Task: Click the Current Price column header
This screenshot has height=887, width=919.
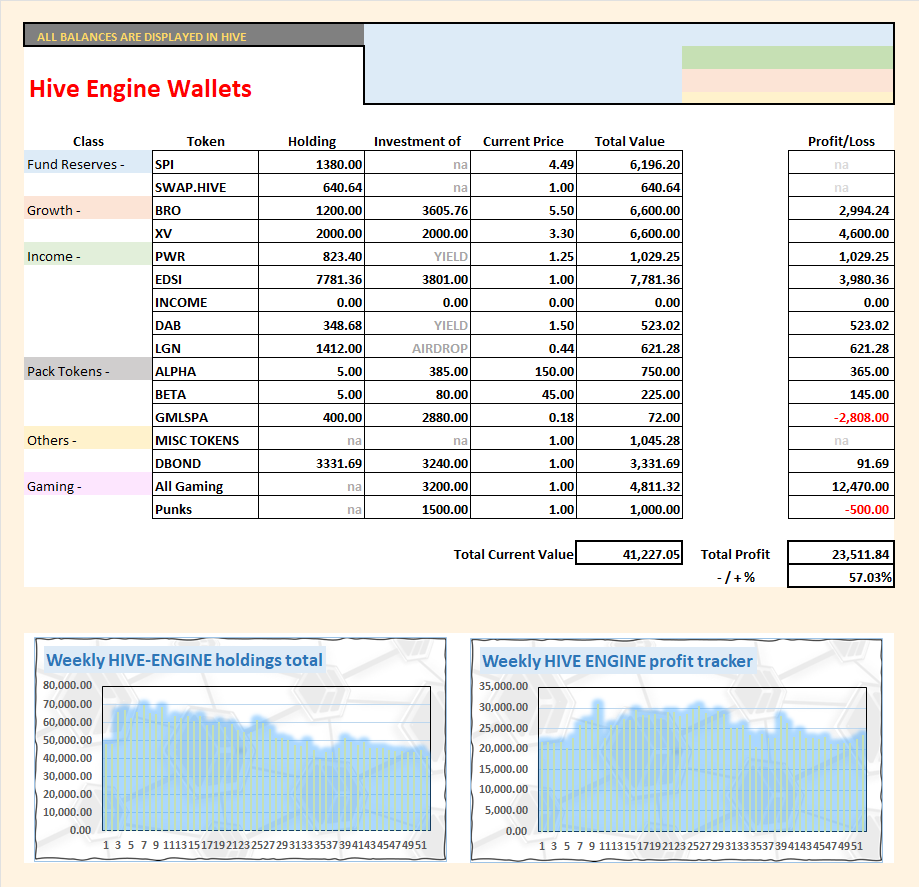Action: (x=523, y=141)
